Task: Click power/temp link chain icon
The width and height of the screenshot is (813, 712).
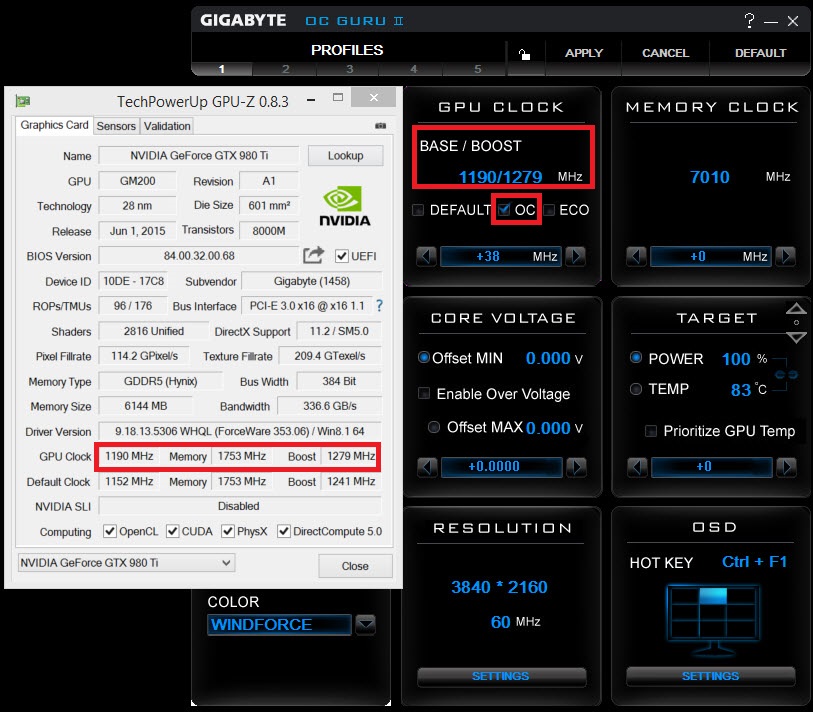Action: (x=786, y=374)
